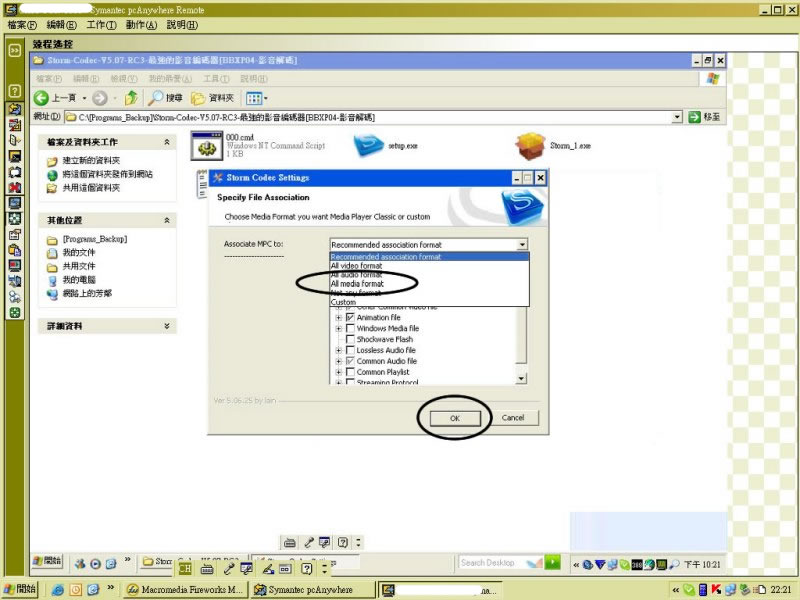Expand the Lossless Audio file tree node
Image resolution: width=800 pixels, height=600 pixels.
338,351
